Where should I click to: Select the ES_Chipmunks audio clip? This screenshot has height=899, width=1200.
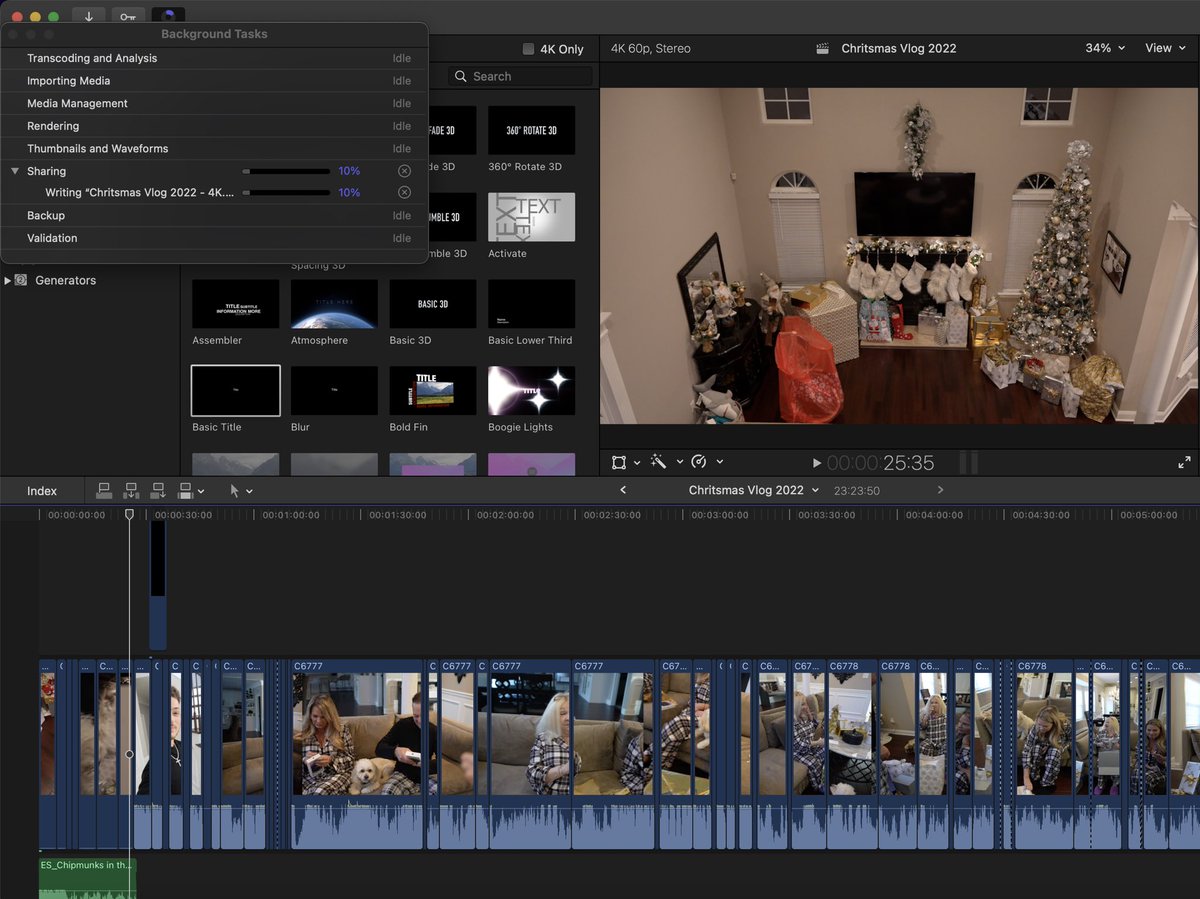(x=87, y=878)
